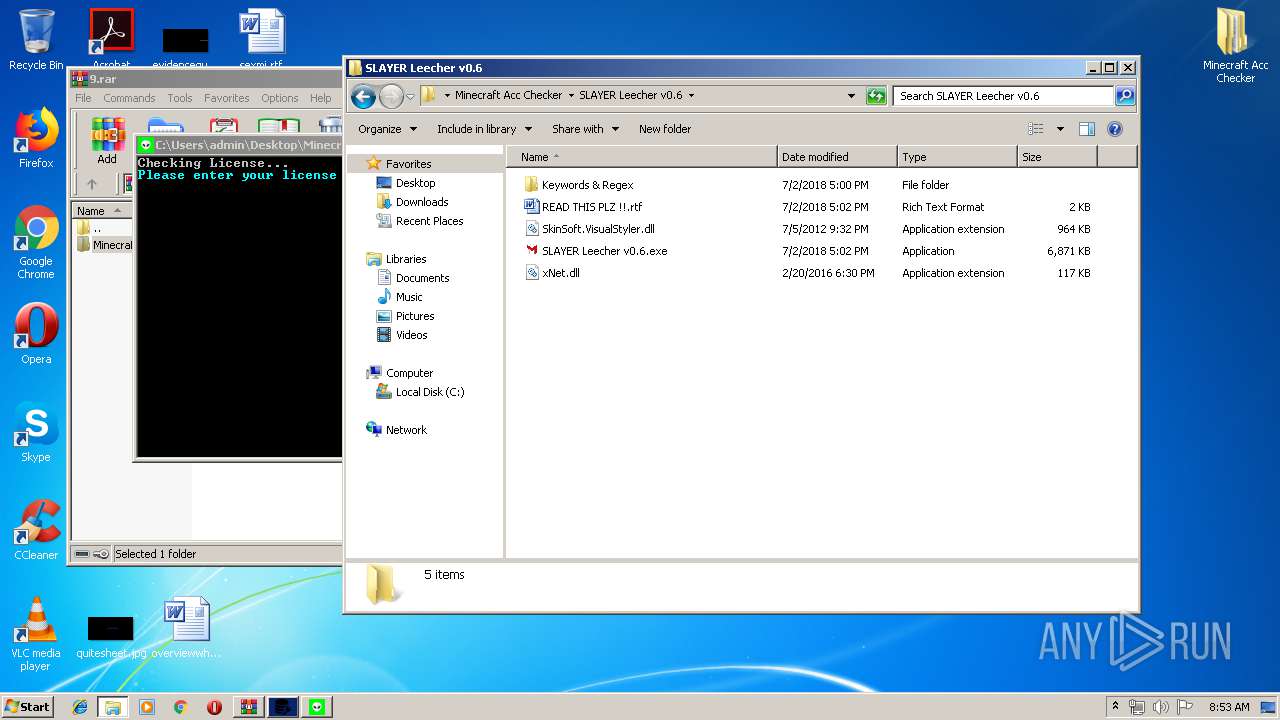Viewport: 1280px width, 720px height.
Task: Sort files by the Date modified column
Action: coord(837,157)
